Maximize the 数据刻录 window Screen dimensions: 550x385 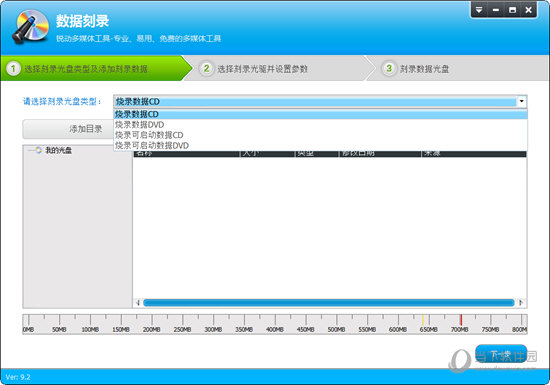512,10
